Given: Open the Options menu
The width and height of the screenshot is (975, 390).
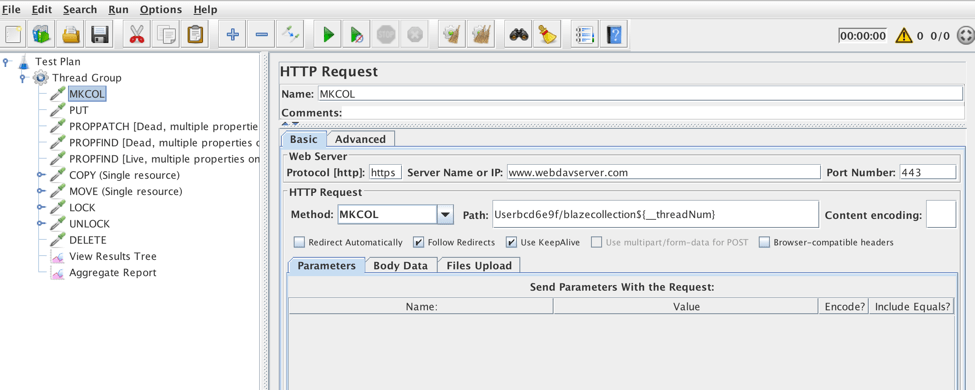Looking at the screenshot, I should 160,9.
